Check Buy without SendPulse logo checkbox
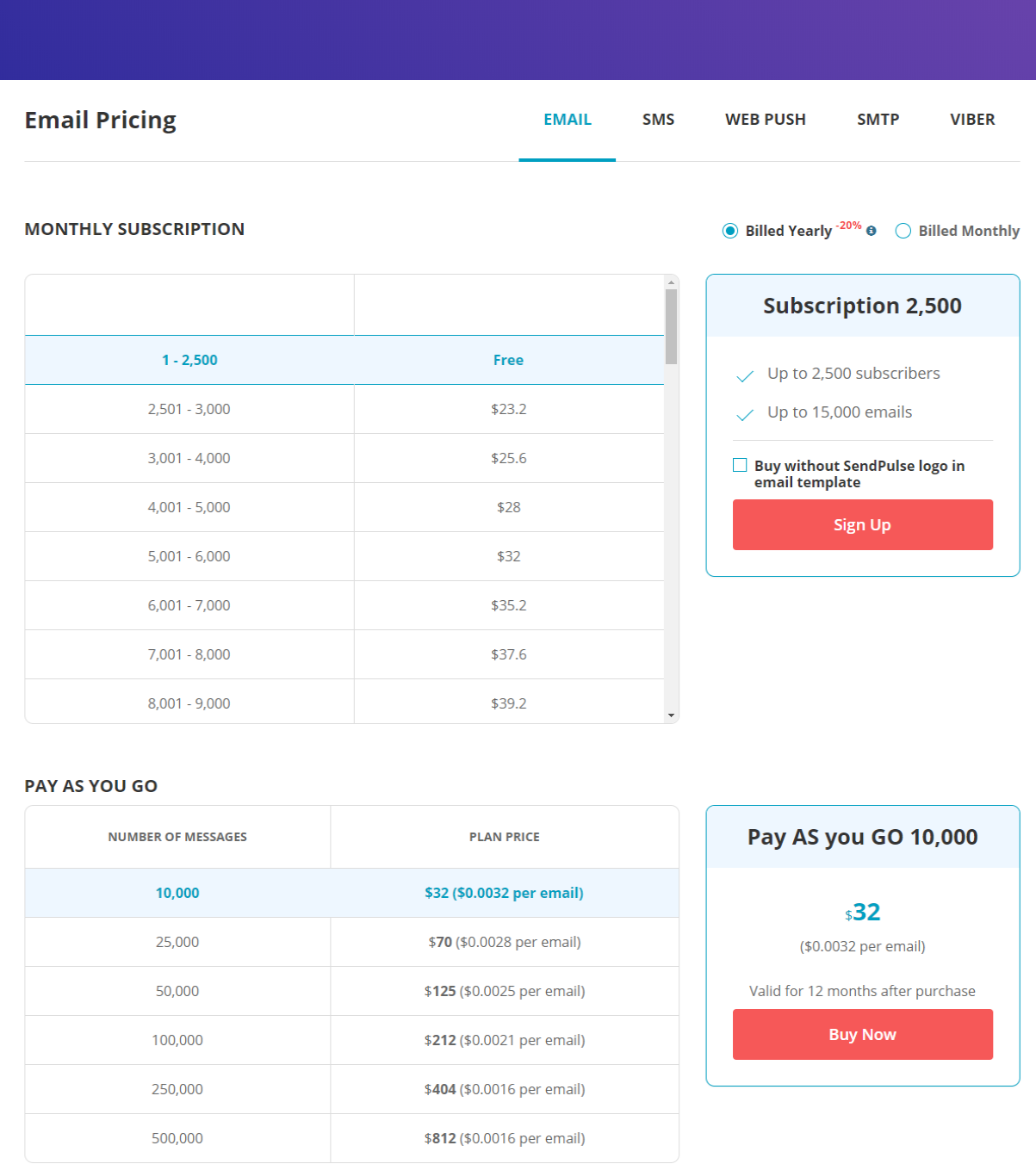 (x=740, y=465)
